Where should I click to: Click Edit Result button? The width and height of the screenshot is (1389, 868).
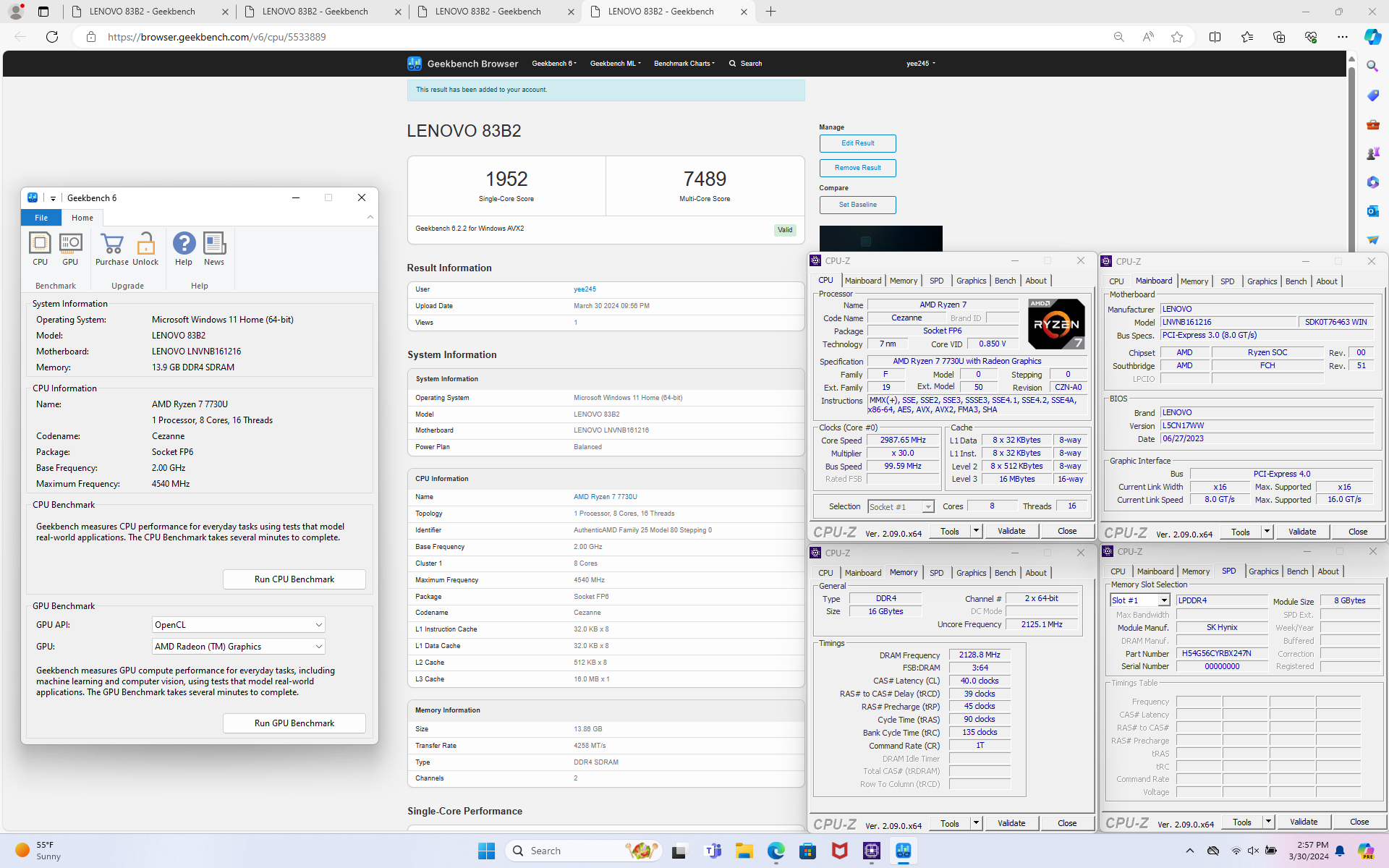857,143
